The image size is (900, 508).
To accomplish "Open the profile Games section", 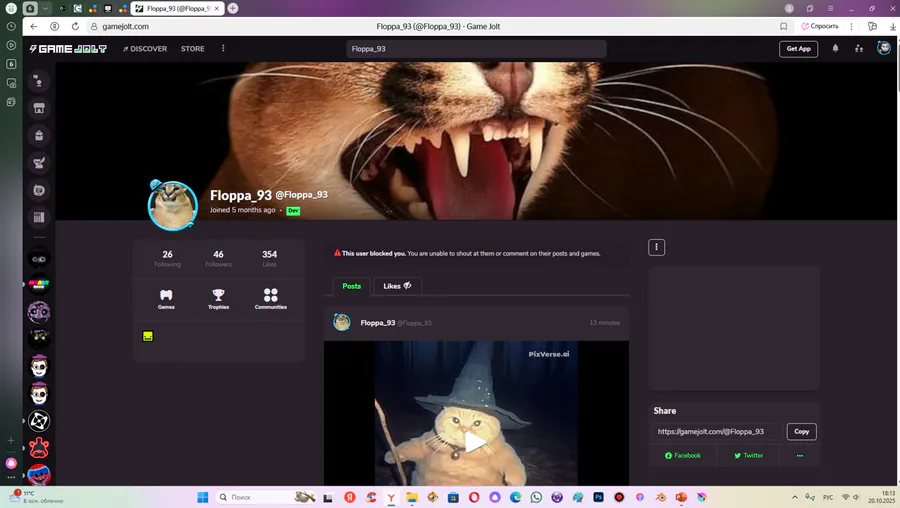I will click(166, 299).
